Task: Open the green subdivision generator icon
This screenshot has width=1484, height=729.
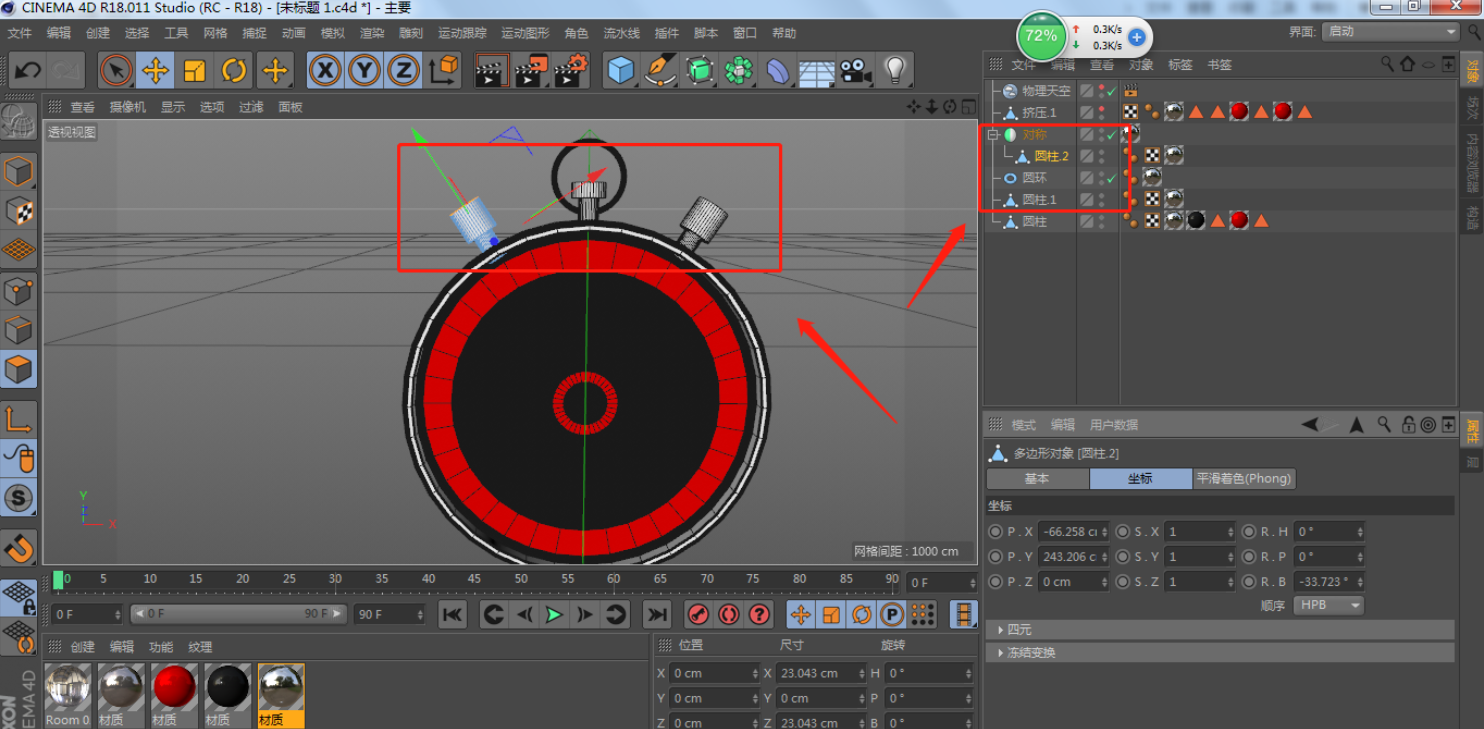Action: [700, 71]
